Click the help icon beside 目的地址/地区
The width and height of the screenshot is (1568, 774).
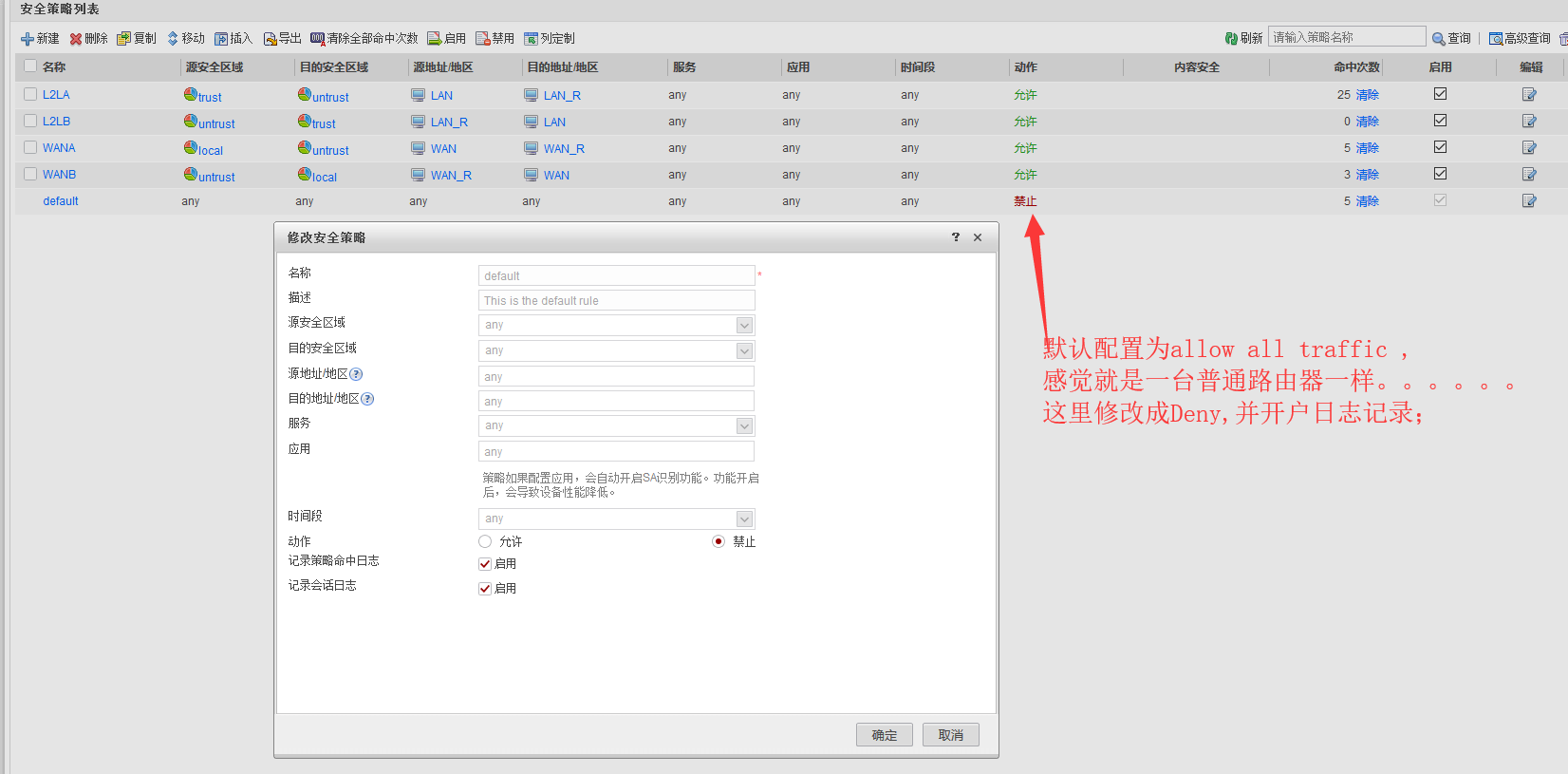(367, 399)
